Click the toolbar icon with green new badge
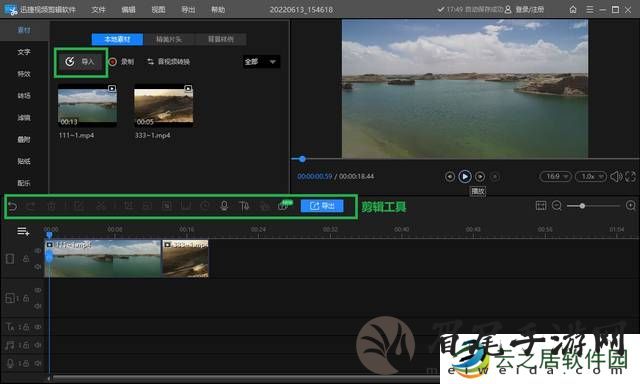640x384 pixels. pos(284,205)
